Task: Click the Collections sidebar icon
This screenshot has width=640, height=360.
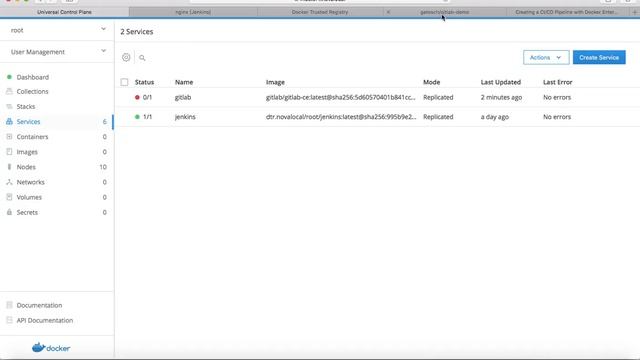Action: [x=9, y=91]
